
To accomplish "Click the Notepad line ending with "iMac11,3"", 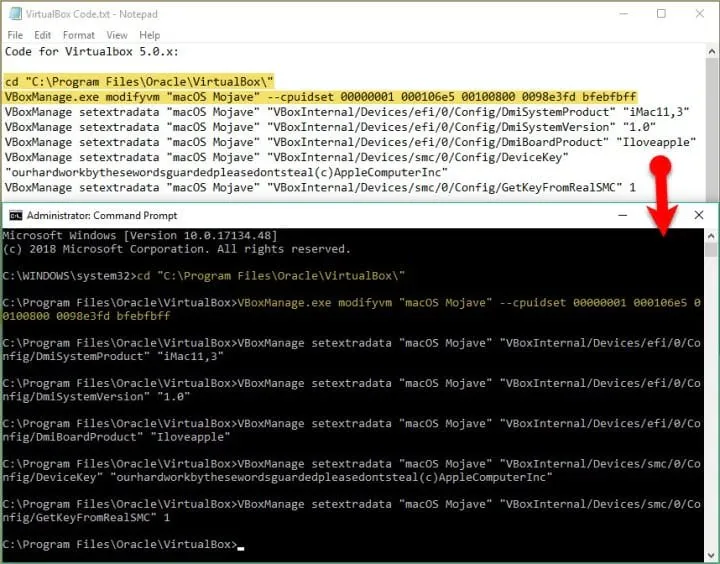I will pyautogui.click(x=347, y=112).
